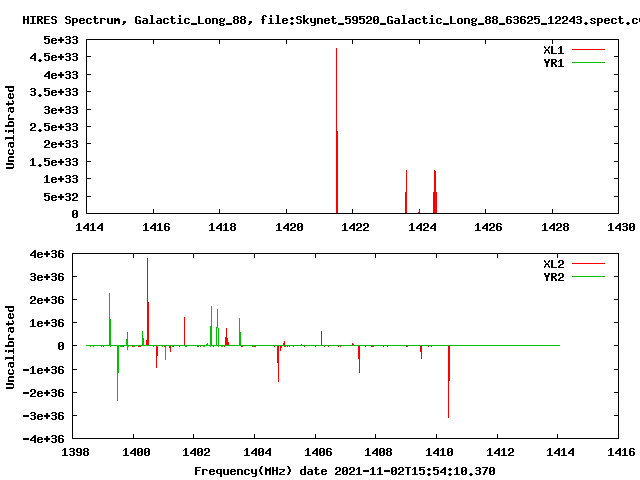Click the 1426 x-axis tick label
The width and height of the screenshot is (640, 480).
tap(488, 227)
